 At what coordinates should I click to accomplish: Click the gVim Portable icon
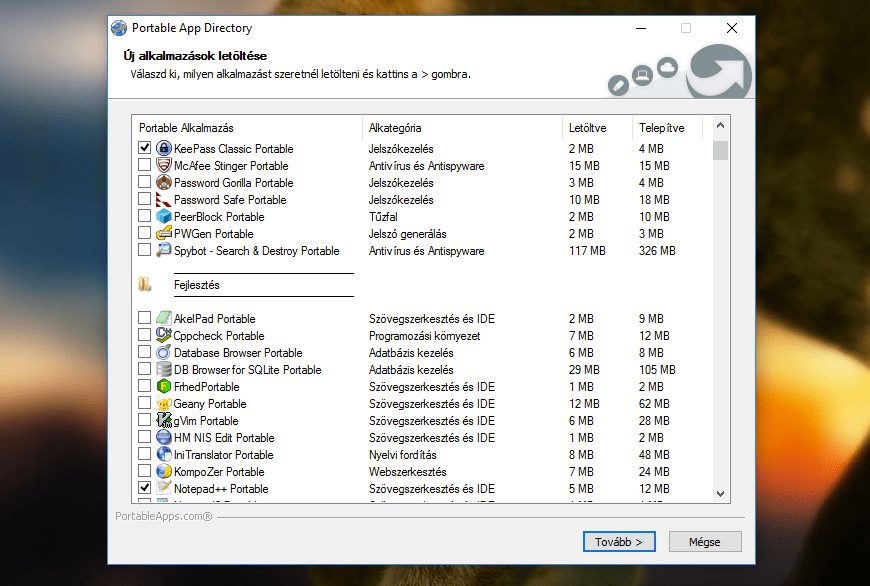point(164,420)
